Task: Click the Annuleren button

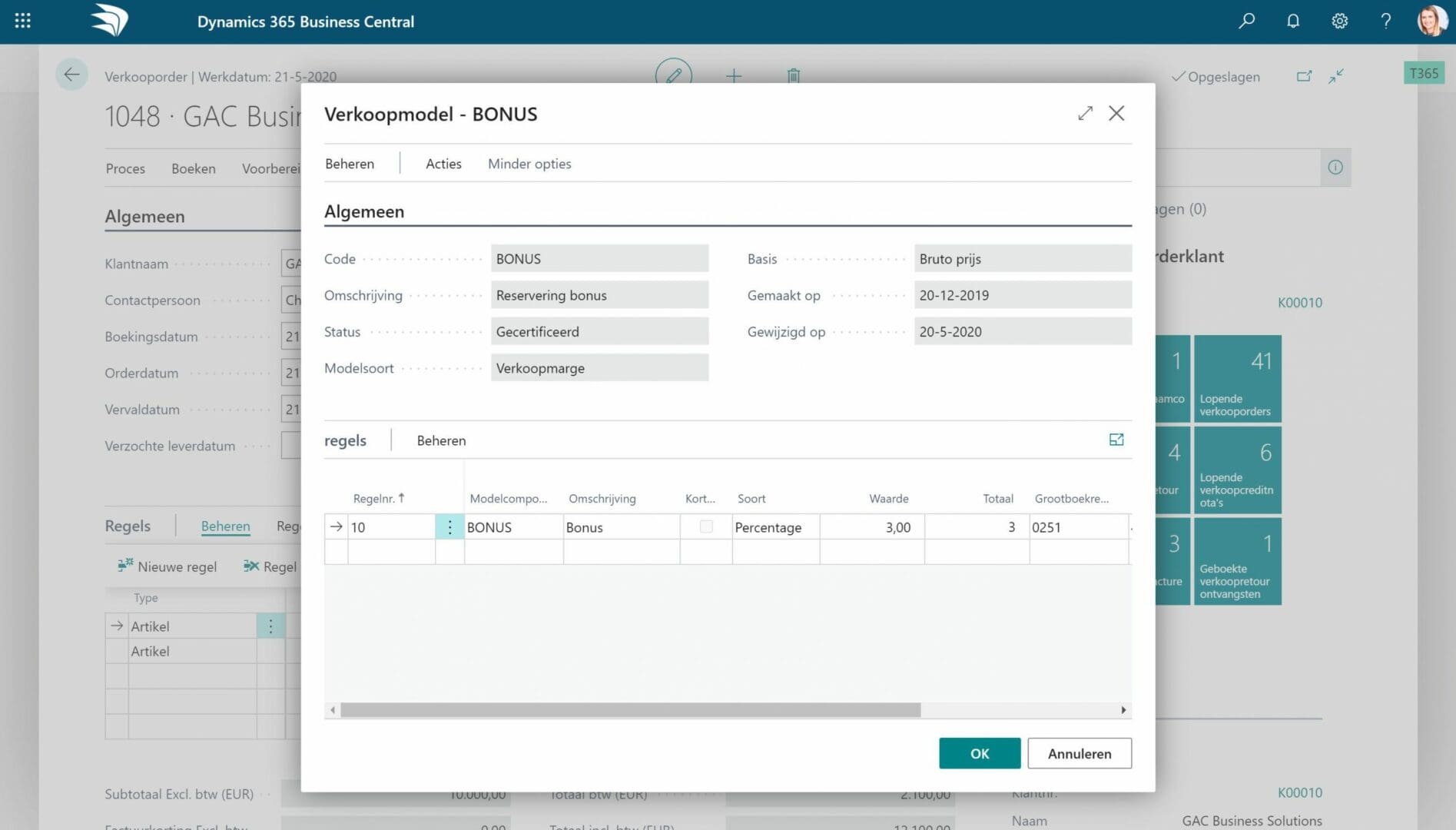Action: click(1080, 753)
